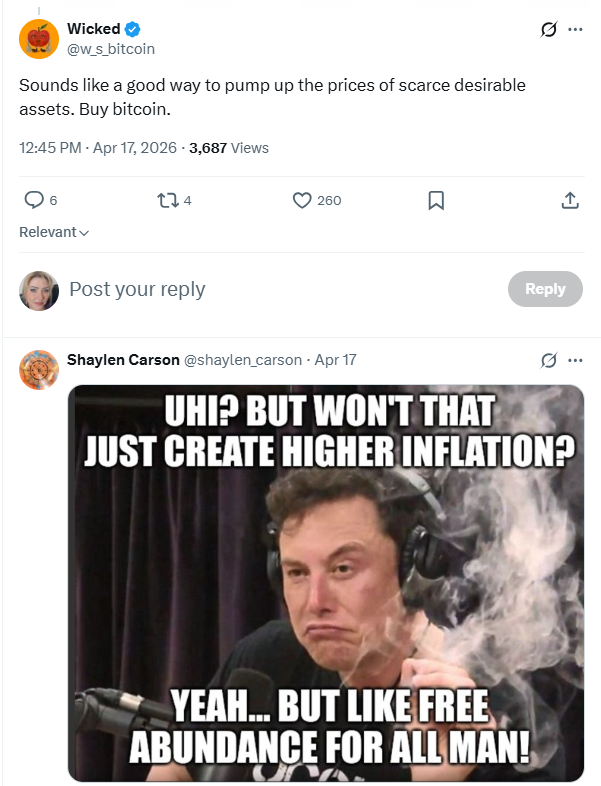Open the Wicked display name

(x=93, y=29)
